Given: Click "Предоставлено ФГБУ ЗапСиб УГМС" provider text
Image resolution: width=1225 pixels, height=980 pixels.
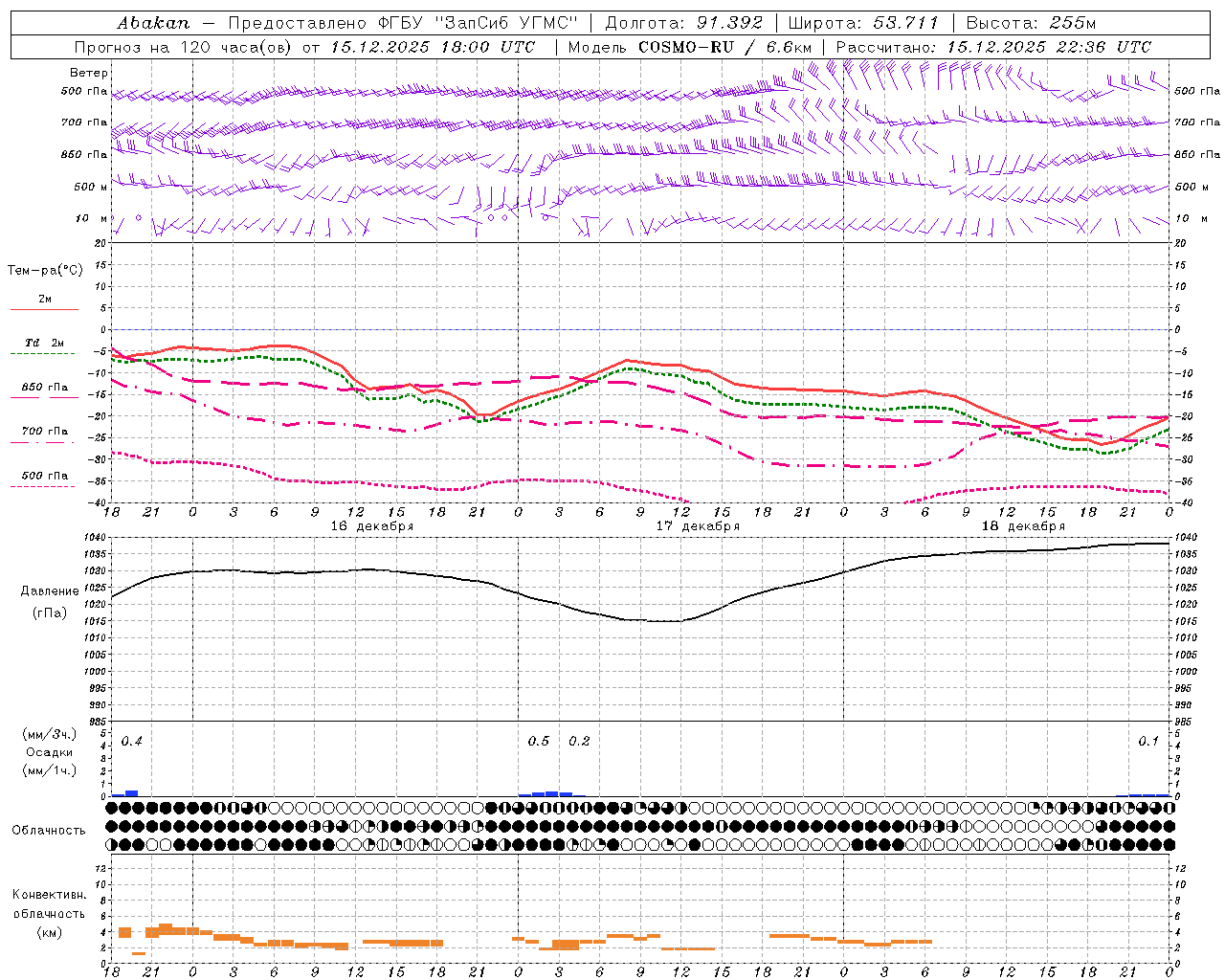Looking at the screenshot, I should pos(402,23).
